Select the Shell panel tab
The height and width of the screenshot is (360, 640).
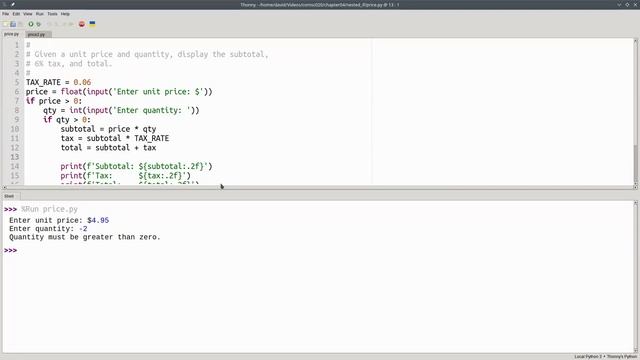(9, 196)
